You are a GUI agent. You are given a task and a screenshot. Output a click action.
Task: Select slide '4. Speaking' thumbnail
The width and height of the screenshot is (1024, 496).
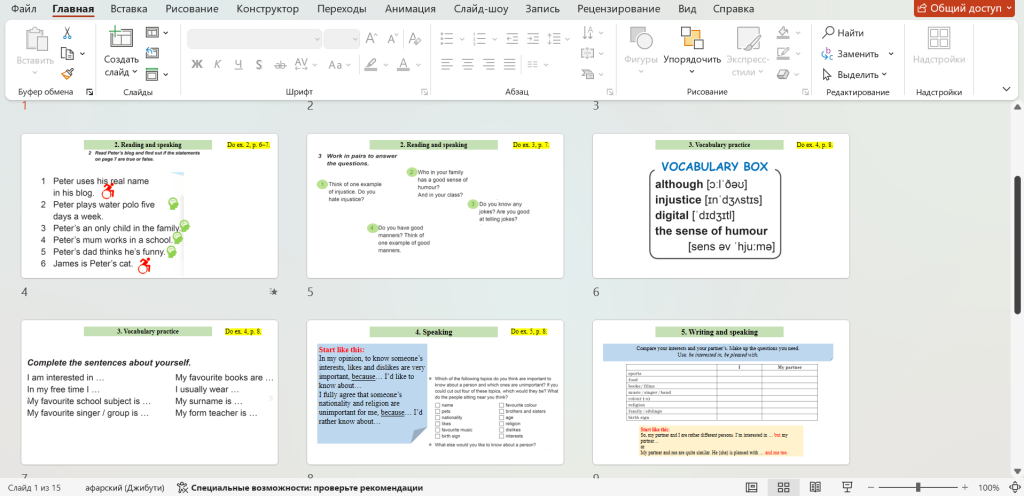pyautogui.click(x=435, y=392)
